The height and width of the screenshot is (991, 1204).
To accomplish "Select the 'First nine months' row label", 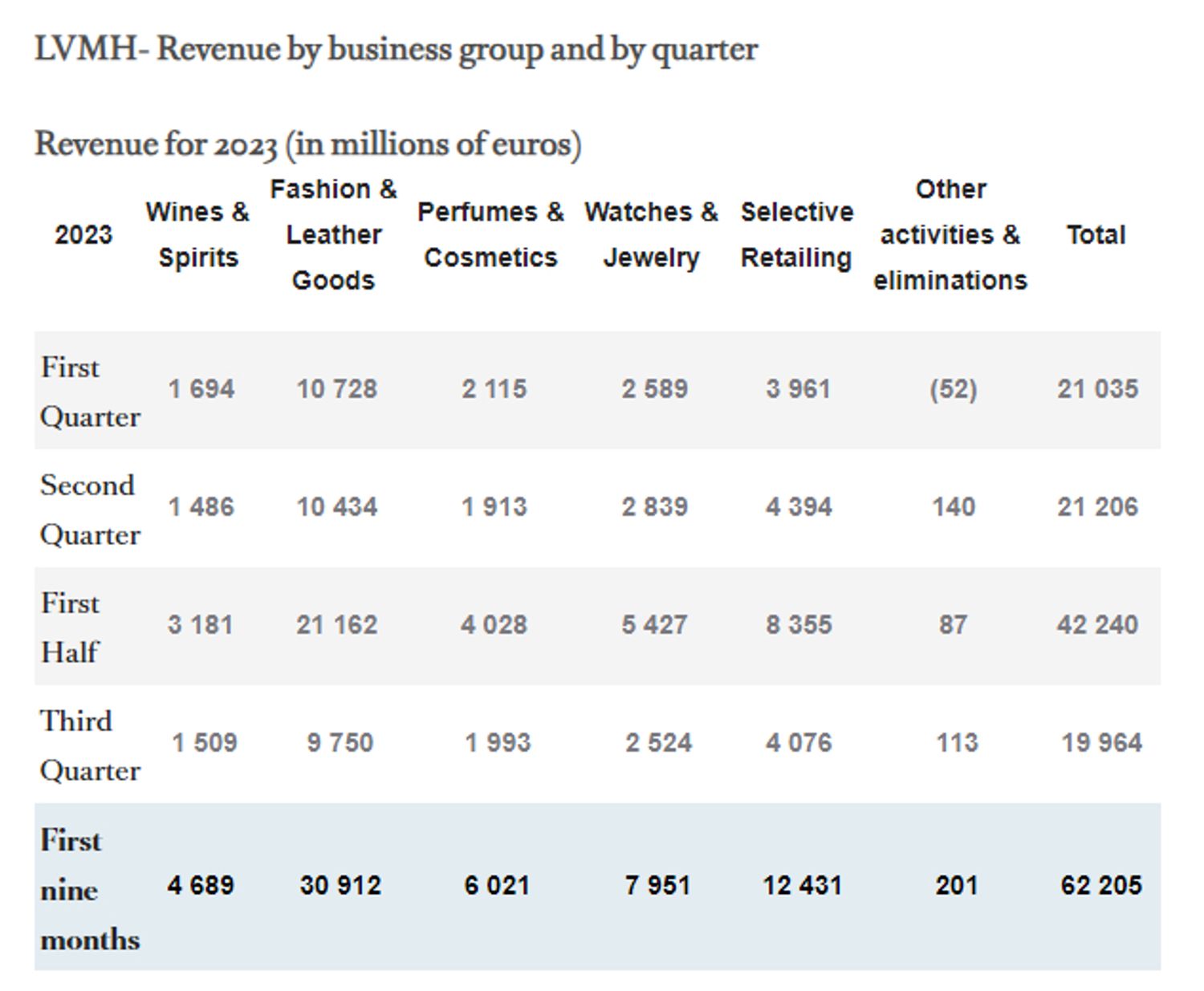I will tap(90, 889).
